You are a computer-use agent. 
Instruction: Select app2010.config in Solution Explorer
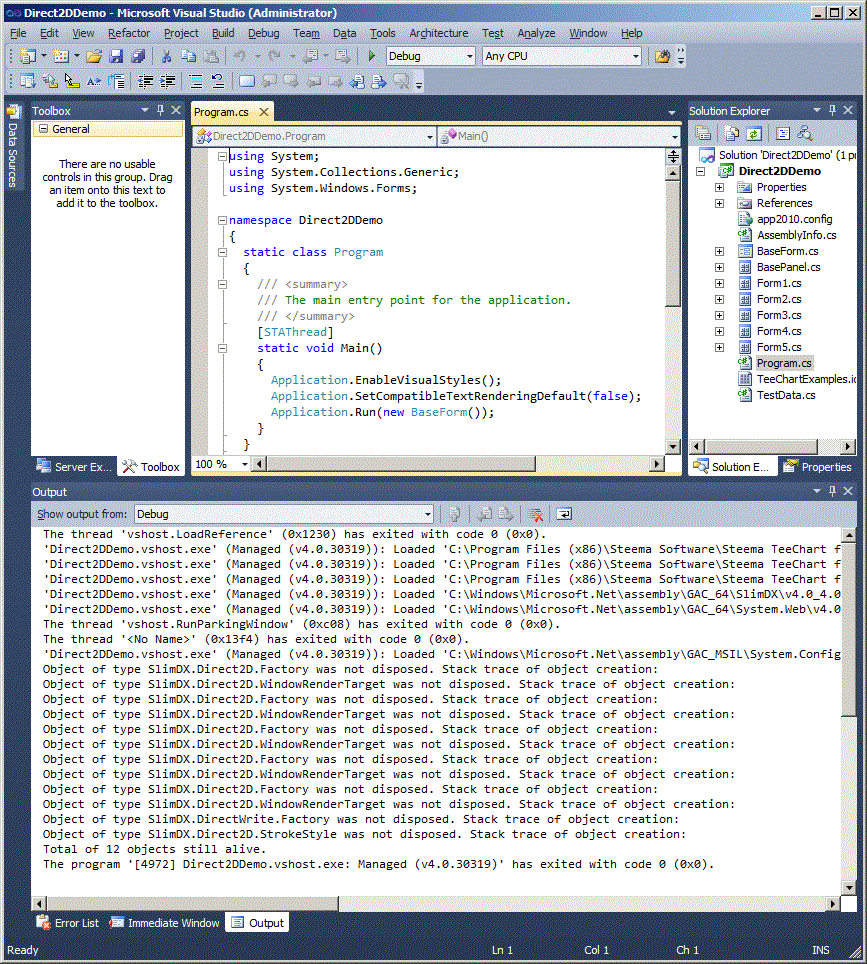[x=794, y=219]
